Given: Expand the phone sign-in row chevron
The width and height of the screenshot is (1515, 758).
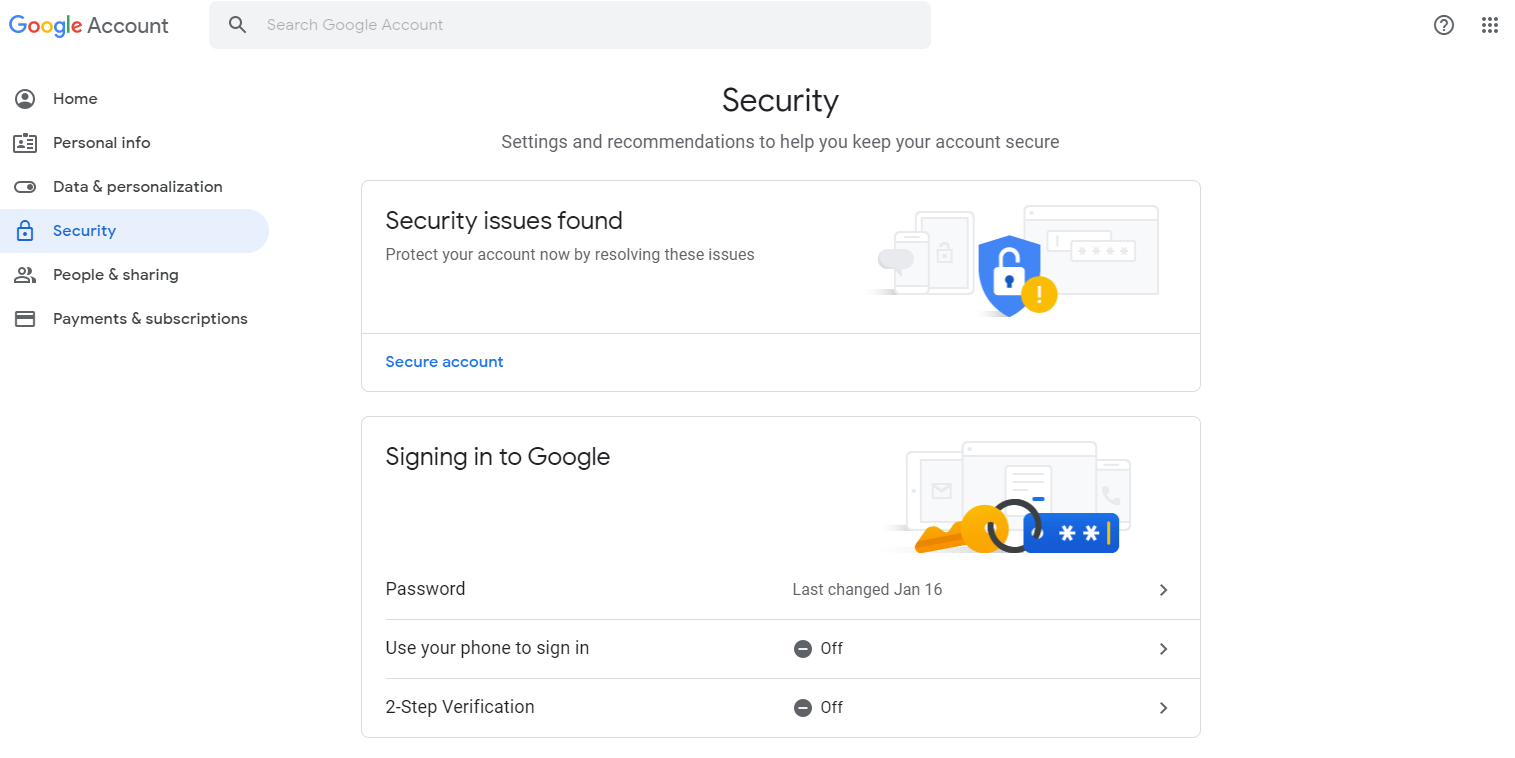Looking at the screenshot, I should 1163,649.
